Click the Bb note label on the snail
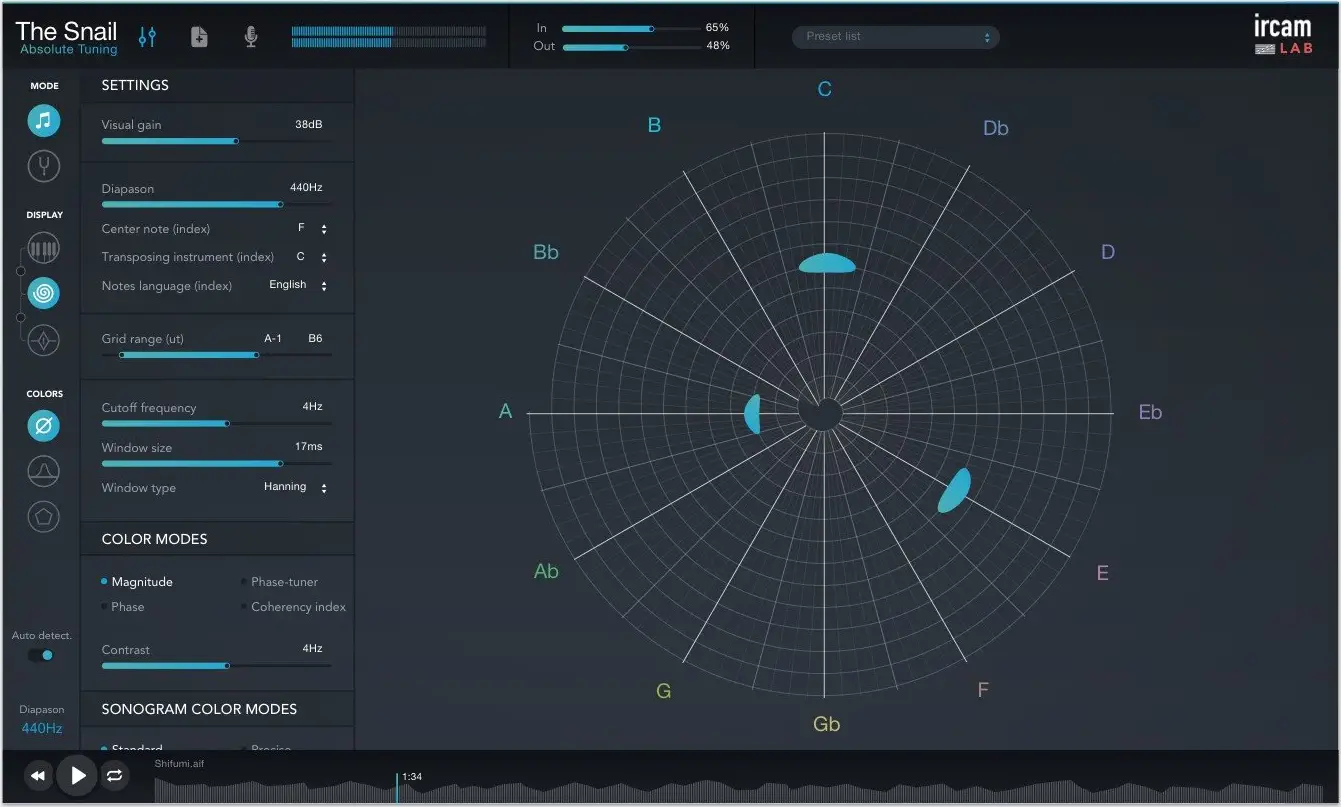This screenshot has height=807, width=1341. (546, 252)
